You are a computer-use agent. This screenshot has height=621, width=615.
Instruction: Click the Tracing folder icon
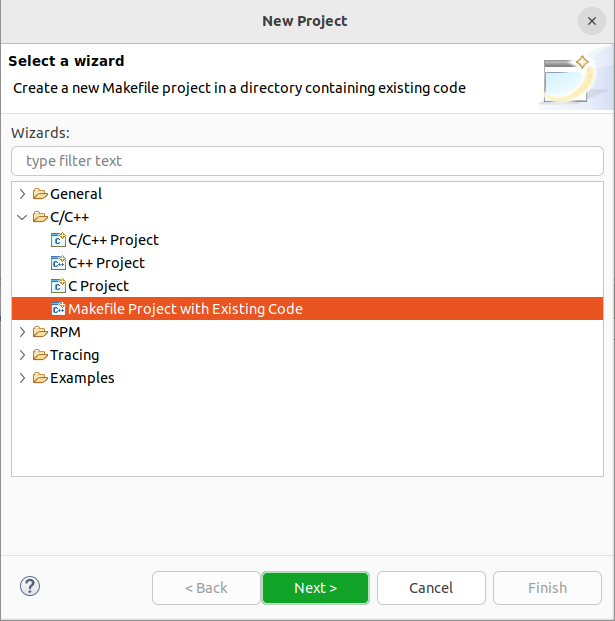(x=40, y=354)
